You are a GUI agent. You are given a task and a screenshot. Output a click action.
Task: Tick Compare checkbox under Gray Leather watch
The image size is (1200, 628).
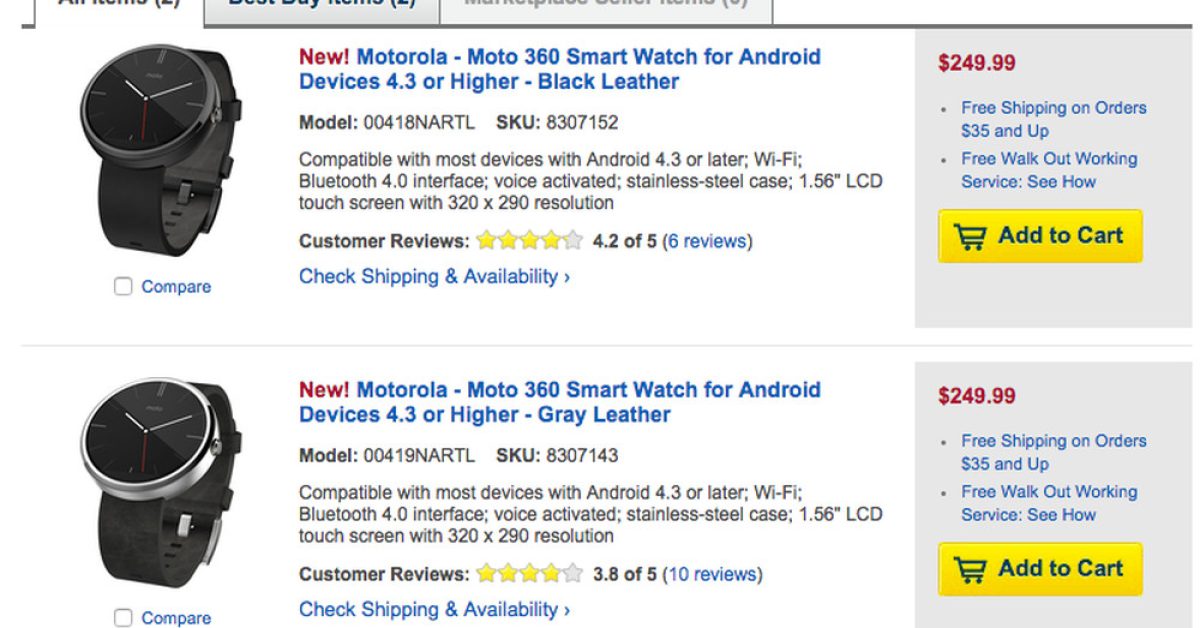pos(123,618)
